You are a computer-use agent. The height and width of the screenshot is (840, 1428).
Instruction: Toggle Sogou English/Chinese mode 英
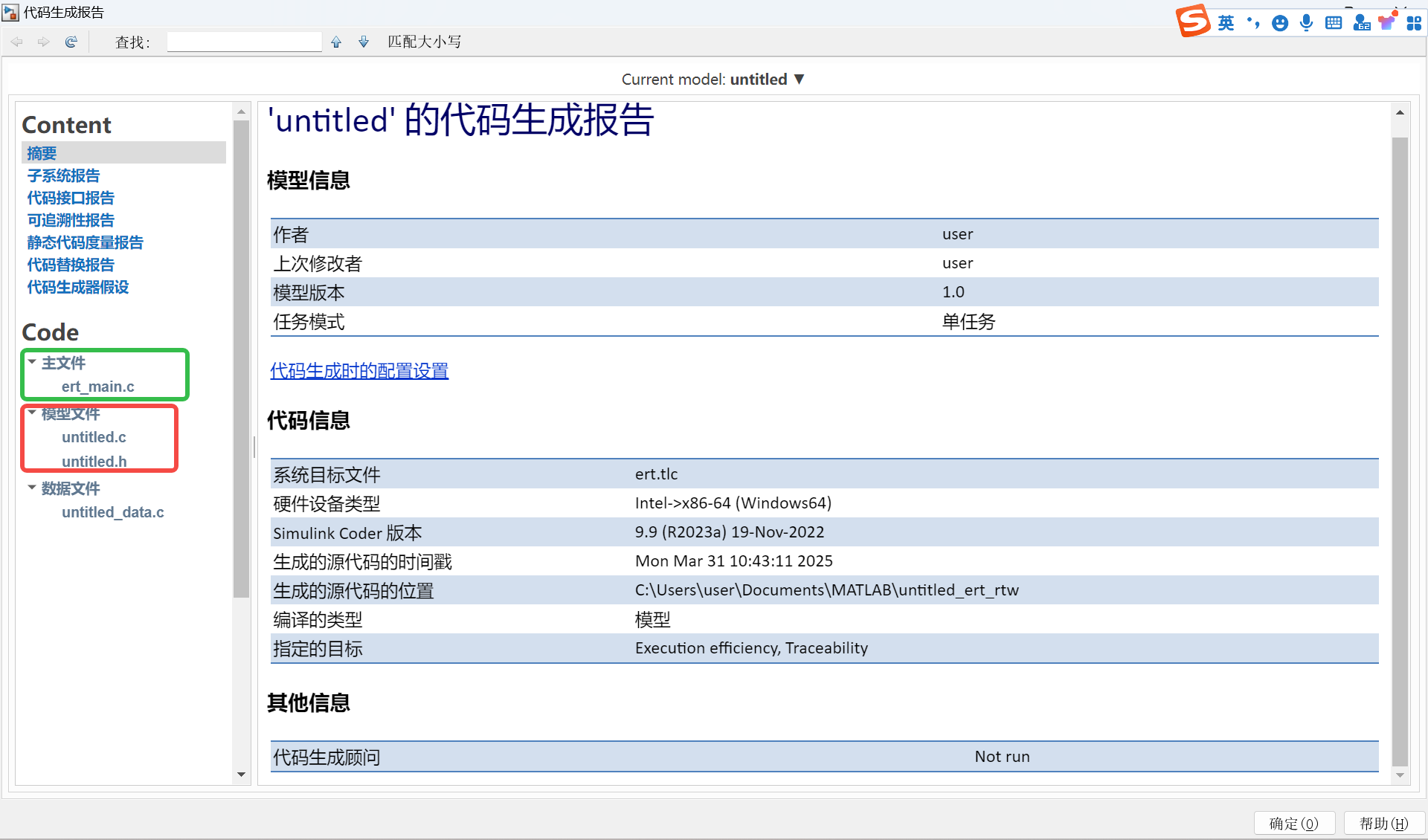(1226, 23)
